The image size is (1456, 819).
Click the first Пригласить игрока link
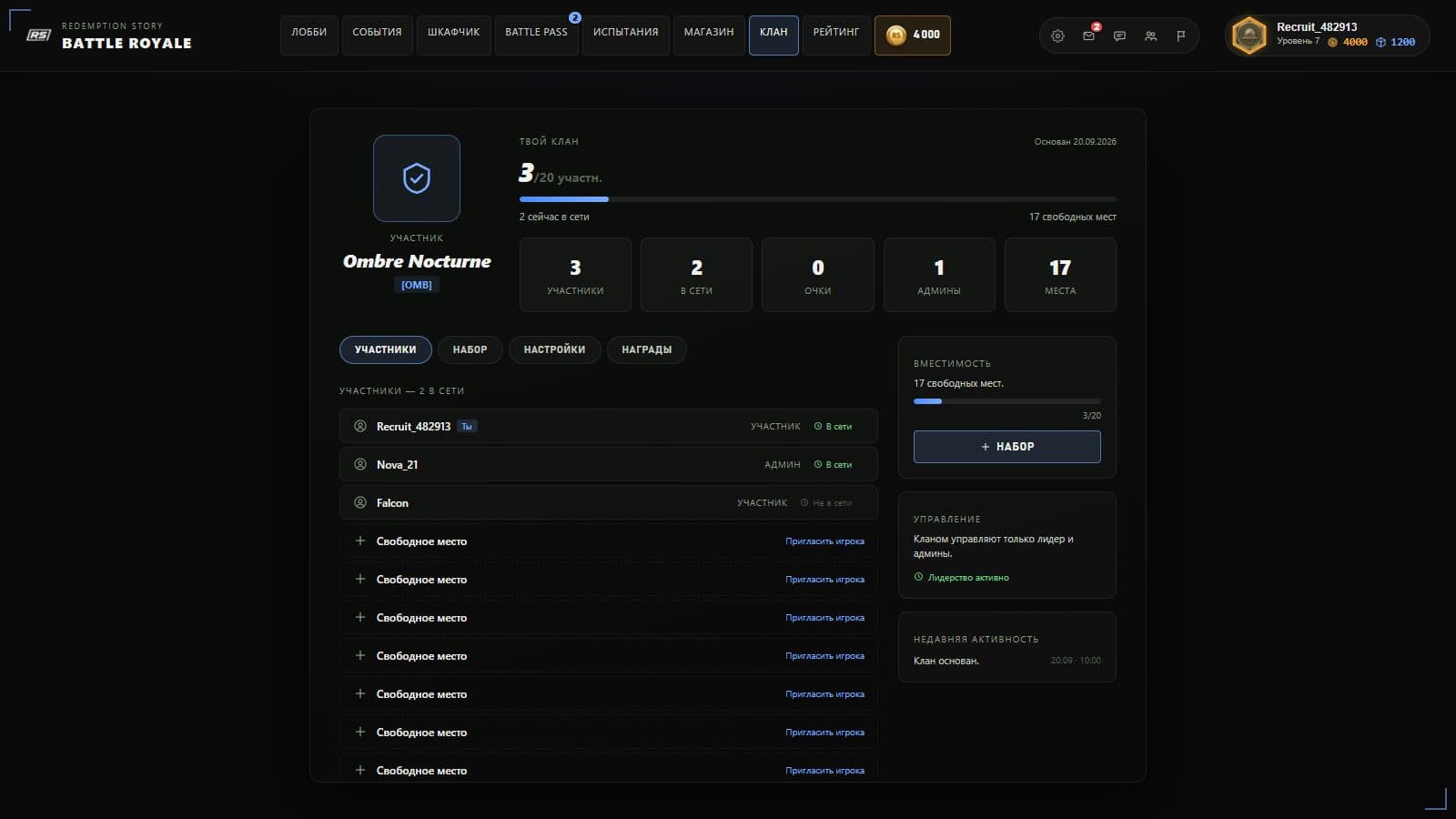(x=824, y=541)
